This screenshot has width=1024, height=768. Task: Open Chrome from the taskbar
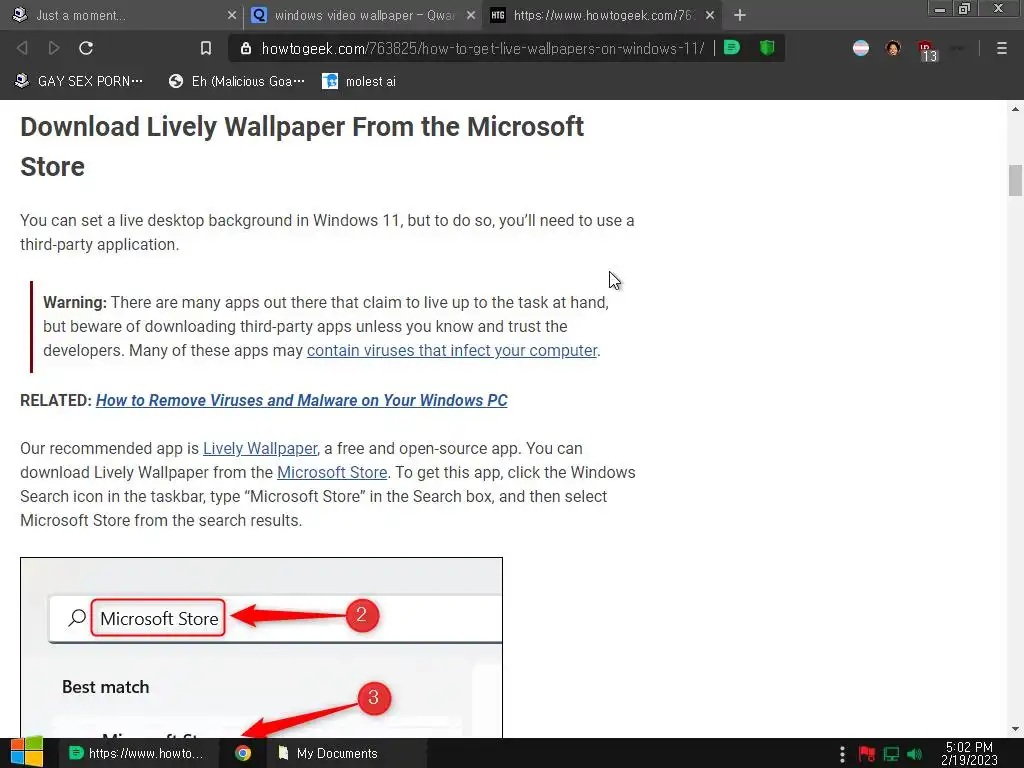243,753
